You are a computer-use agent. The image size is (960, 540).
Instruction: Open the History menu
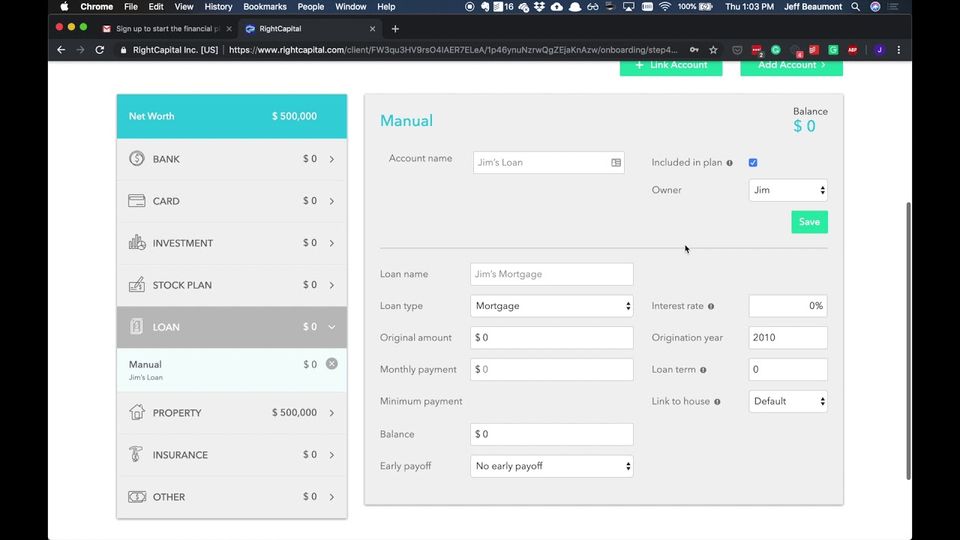tap(218, 7)
